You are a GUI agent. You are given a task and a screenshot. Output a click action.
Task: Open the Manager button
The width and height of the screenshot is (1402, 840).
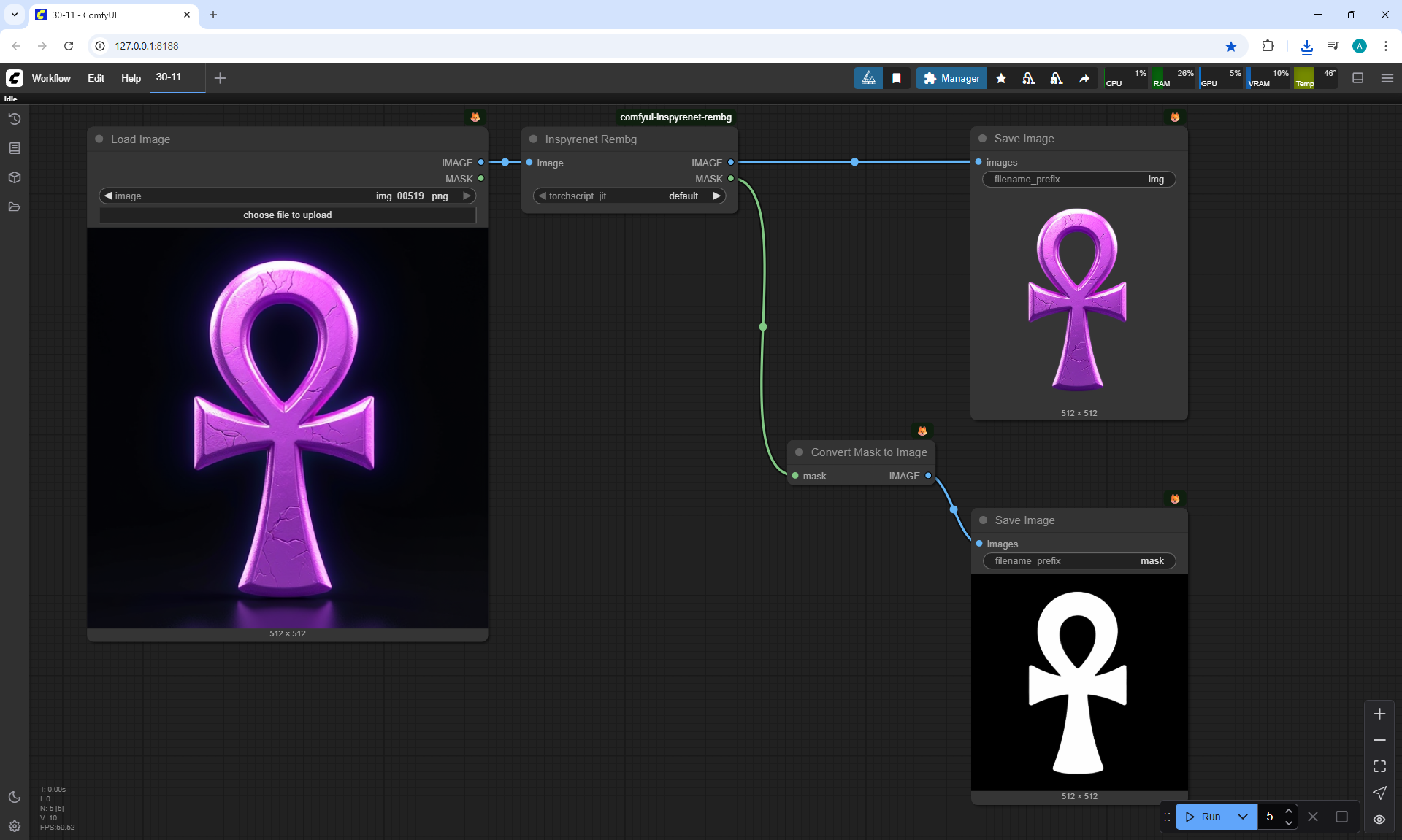[x=951, y=78]
